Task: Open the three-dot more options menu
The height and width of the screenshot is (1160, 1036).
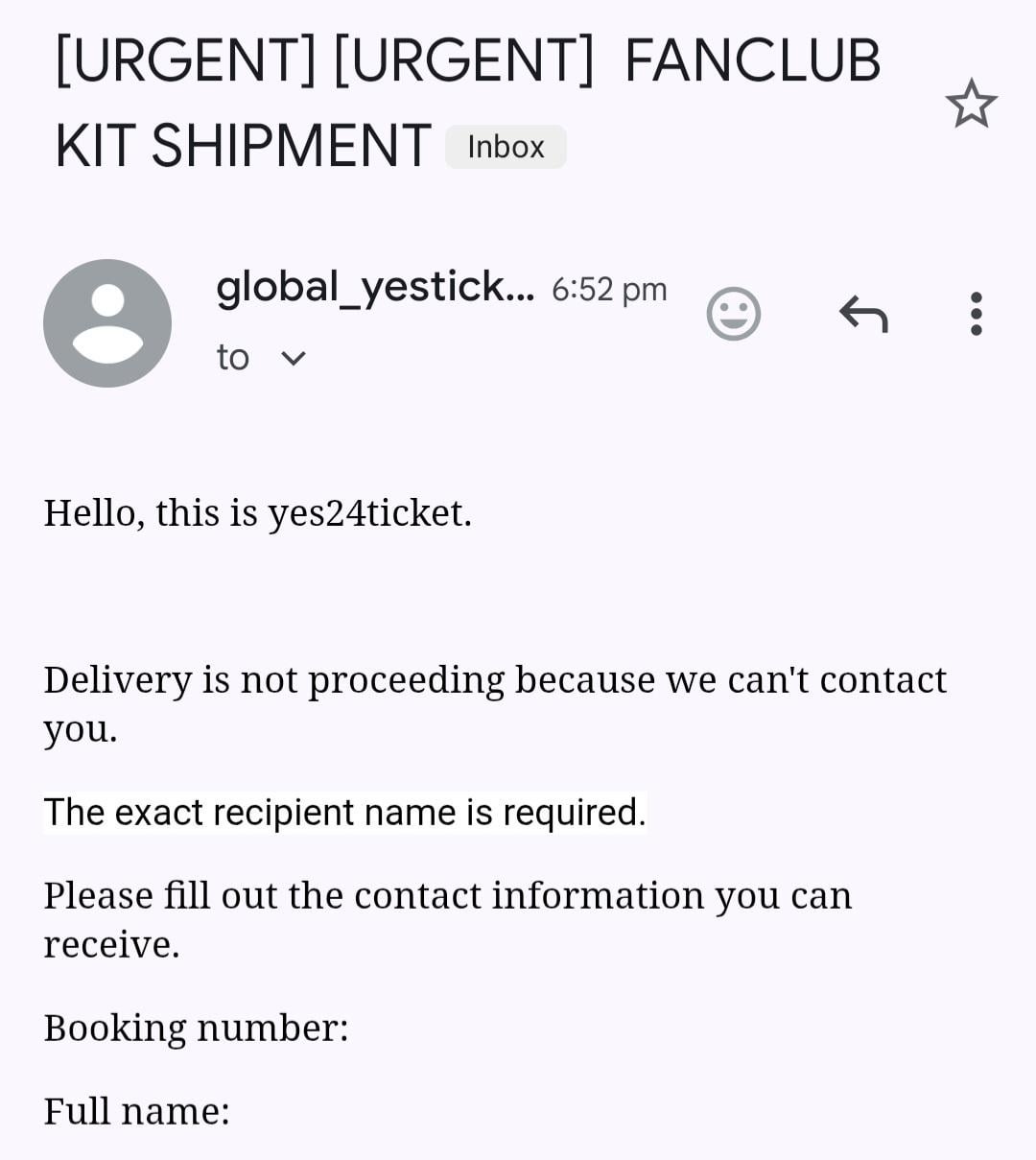Action: coord(976,314)
